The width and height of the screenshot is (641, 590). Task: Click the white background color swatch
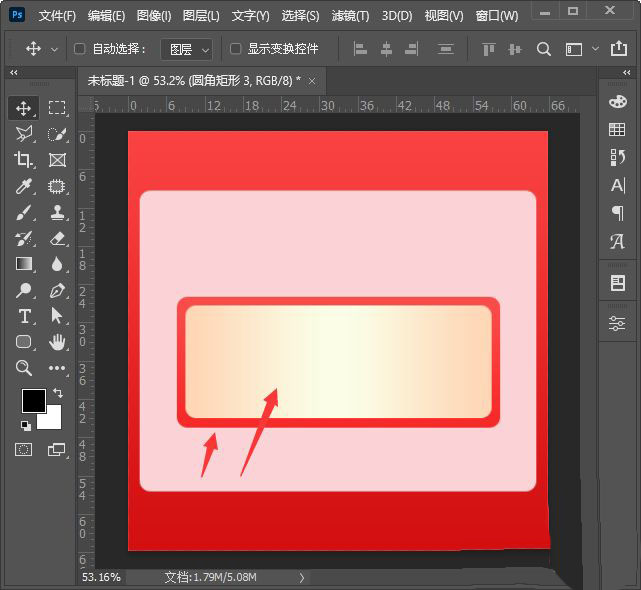[x=54, y=420]
